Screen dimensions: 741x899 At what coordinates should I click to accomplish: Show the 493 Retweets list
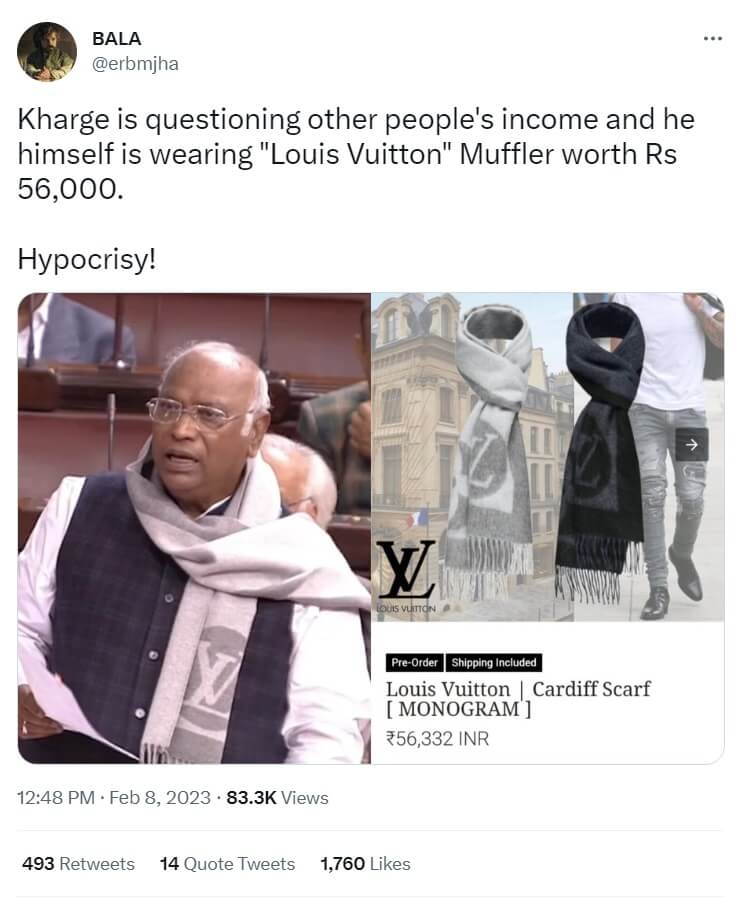[79, 863]
